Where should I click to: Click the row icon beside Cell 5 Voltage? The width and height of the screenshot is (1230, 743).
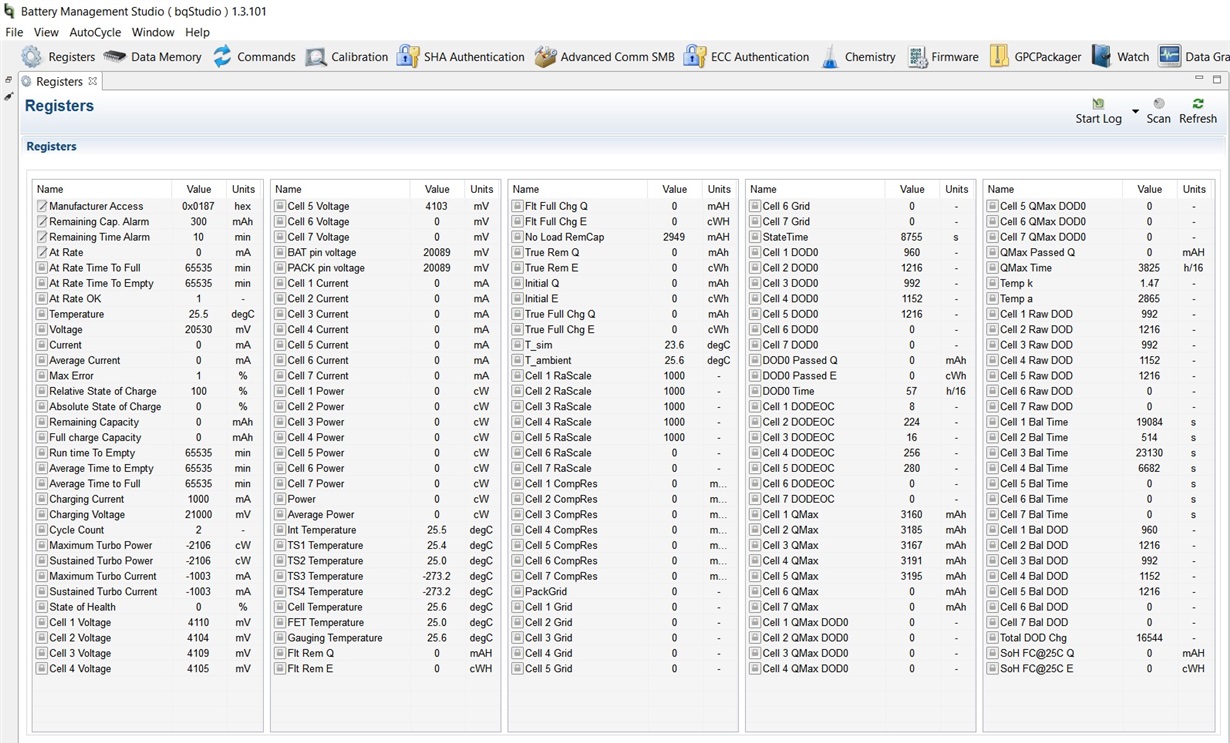pos(280,206)
